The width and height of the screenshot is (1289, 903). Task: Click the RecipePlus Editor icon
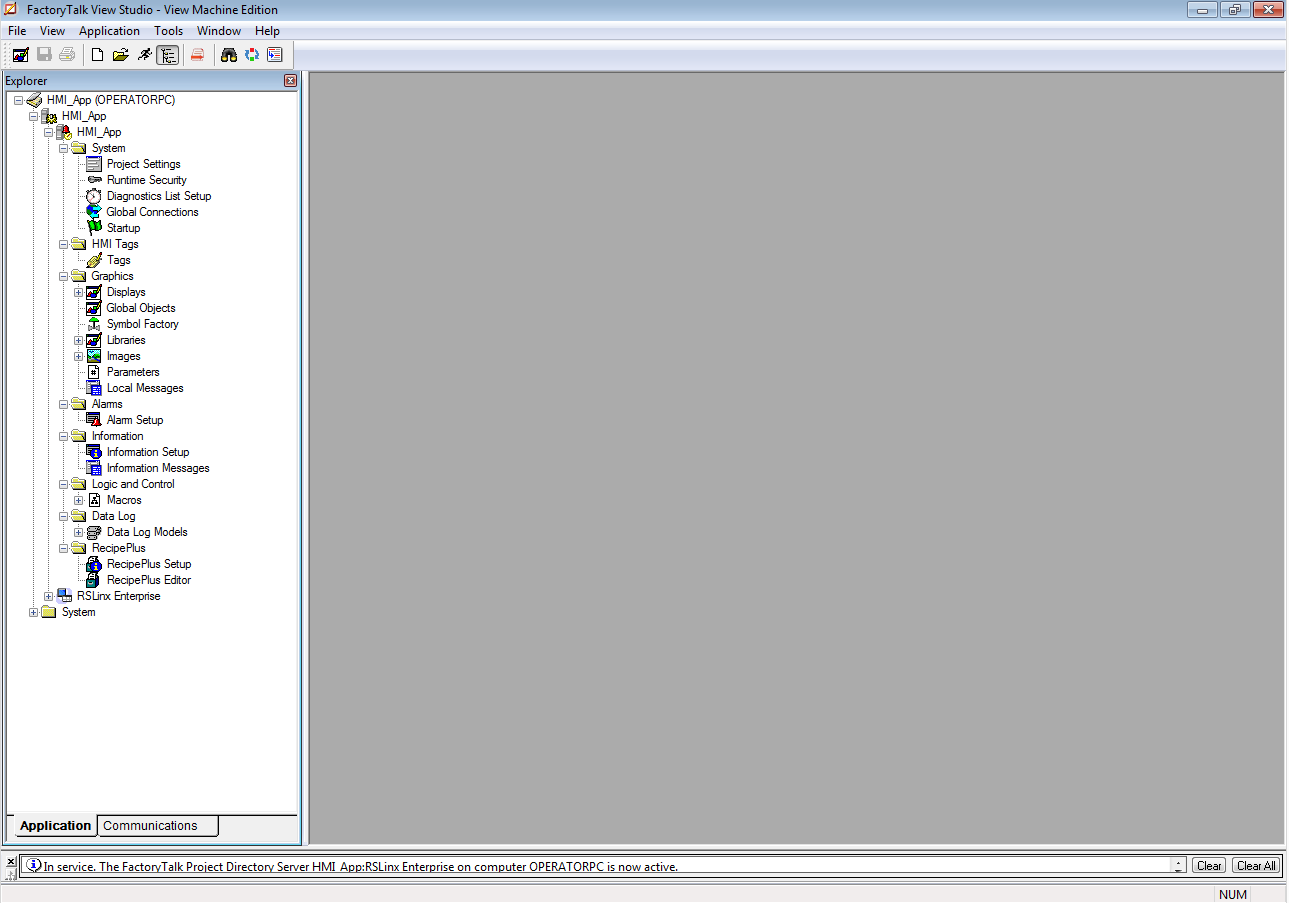pos(94,580)
